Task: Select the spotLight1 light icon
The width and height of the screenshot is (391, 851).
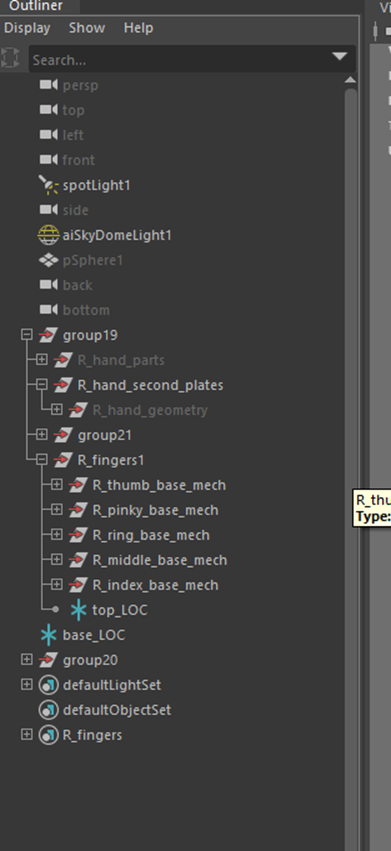Action: point(48,185)
